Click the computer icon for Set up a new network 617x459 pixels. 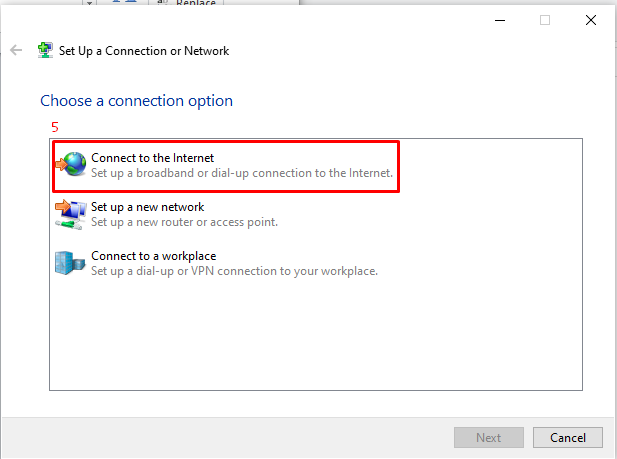71,215
